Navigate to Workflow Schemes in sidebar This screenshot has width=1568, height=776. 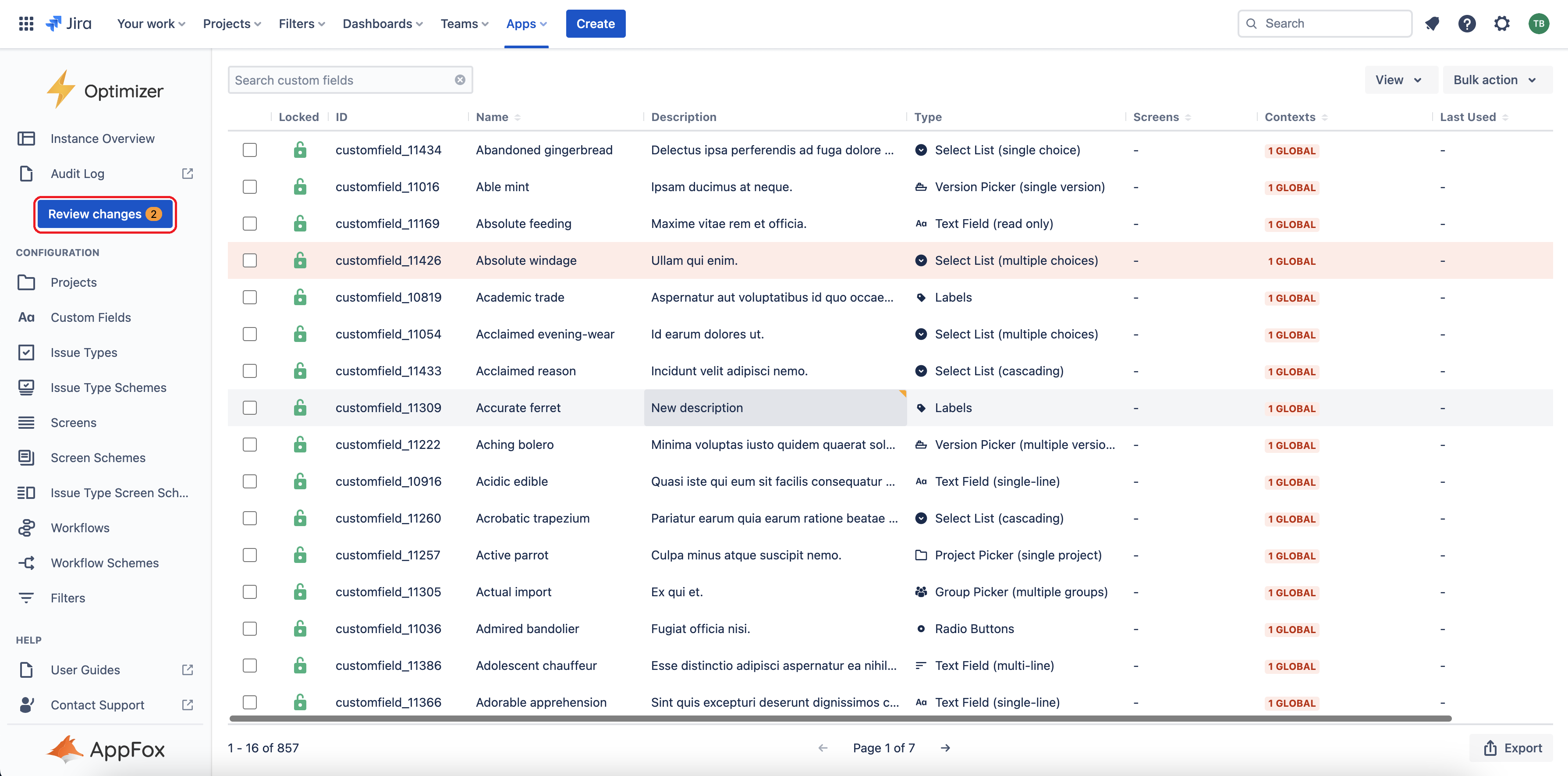click(x=105, y=563)
